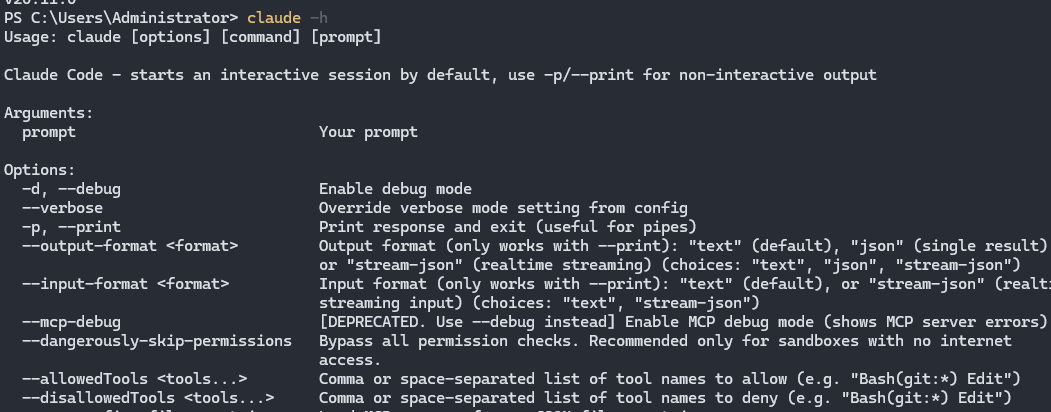Click the "prompt" argument name

tap(49, 132)
